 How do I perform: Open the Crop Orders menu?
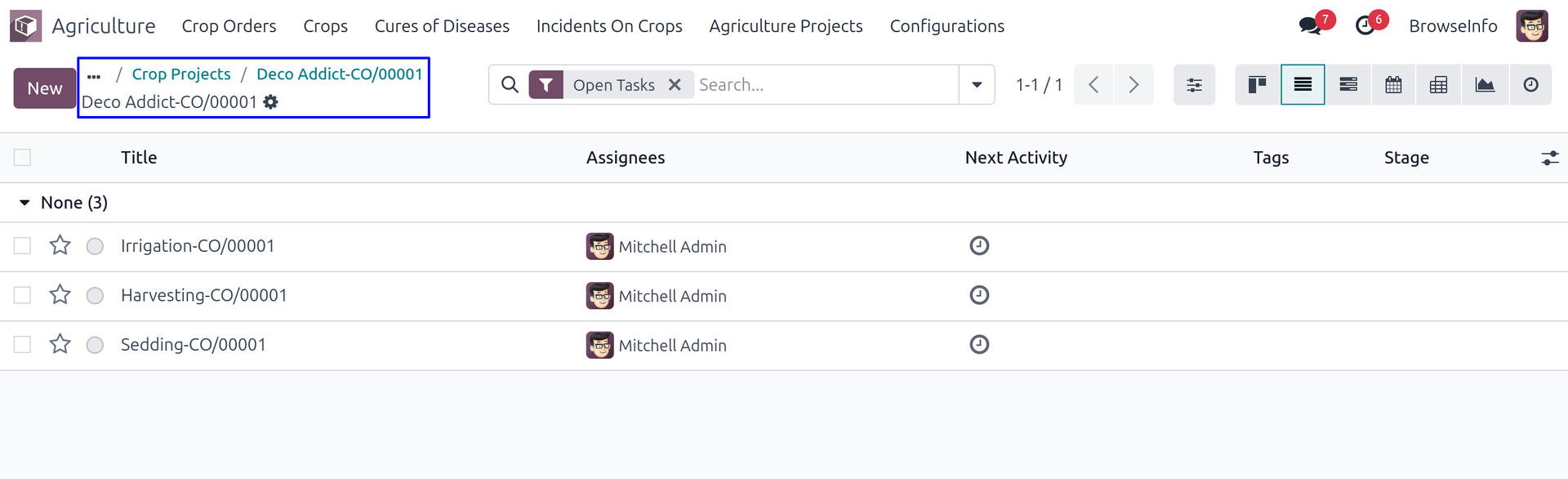tap(229, 26)
